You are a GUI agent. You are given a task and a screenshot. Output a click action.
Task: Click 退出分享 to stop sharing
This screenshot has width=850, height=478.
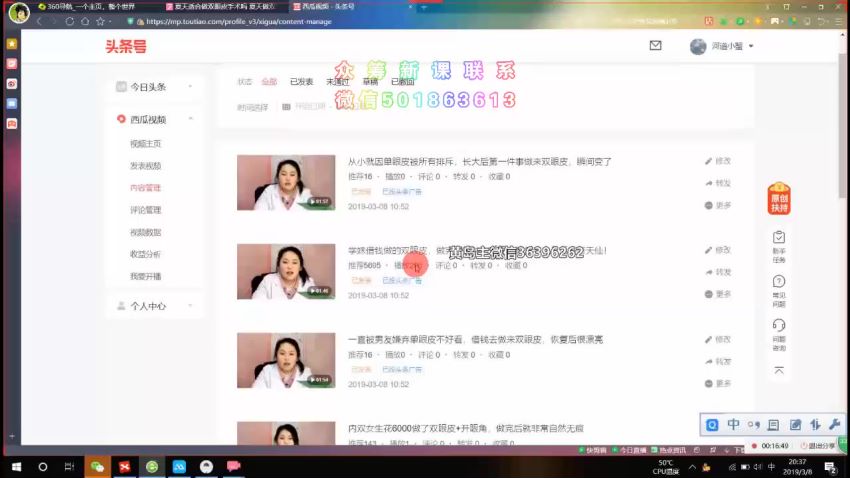click(x=818, y=445)
